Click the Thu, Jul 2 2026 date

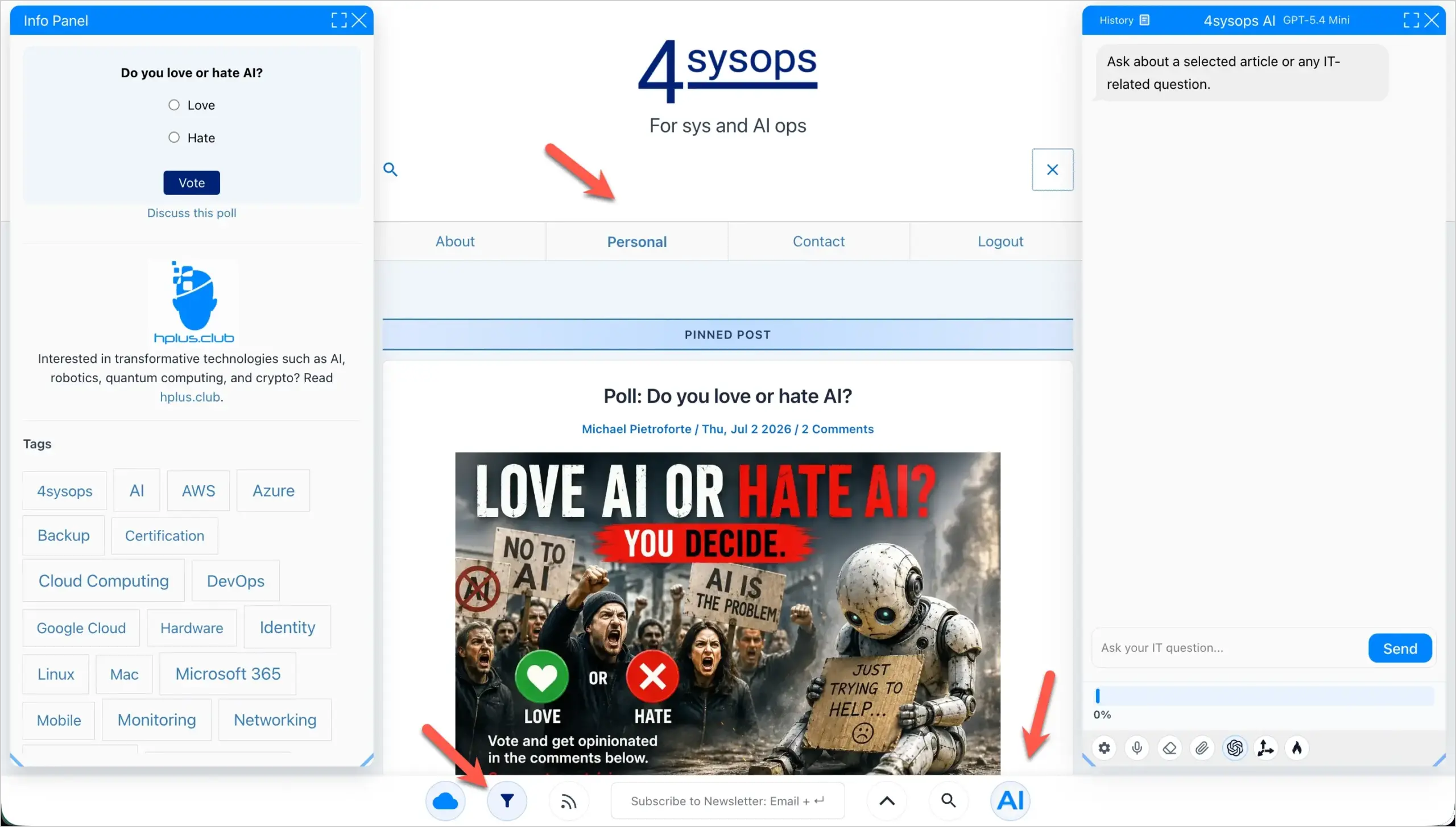tap(746, 429)
